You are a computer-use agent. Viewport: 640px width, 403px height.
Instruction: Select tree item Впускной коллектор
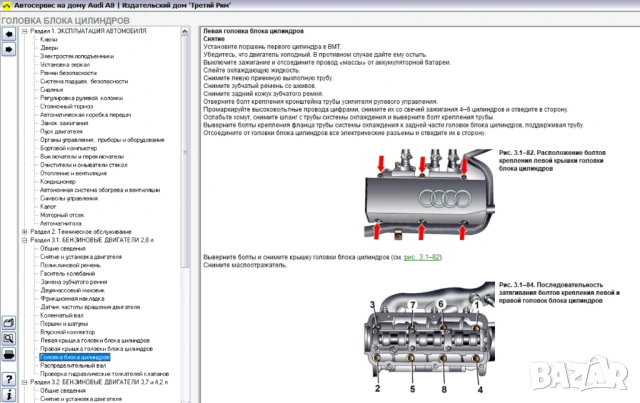67,332
